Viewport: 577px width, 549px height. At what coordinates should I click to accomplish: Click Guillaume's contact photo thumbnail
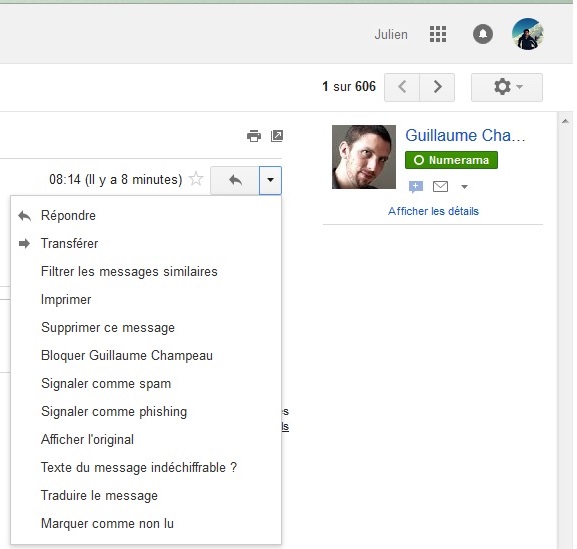pyautogui.click(x=364, y=157)
